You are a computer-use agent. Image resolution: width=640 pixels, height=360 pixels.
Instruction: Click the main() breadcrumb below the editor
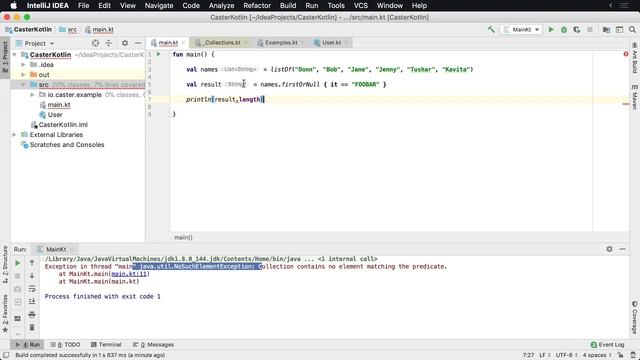click(183, 237)
